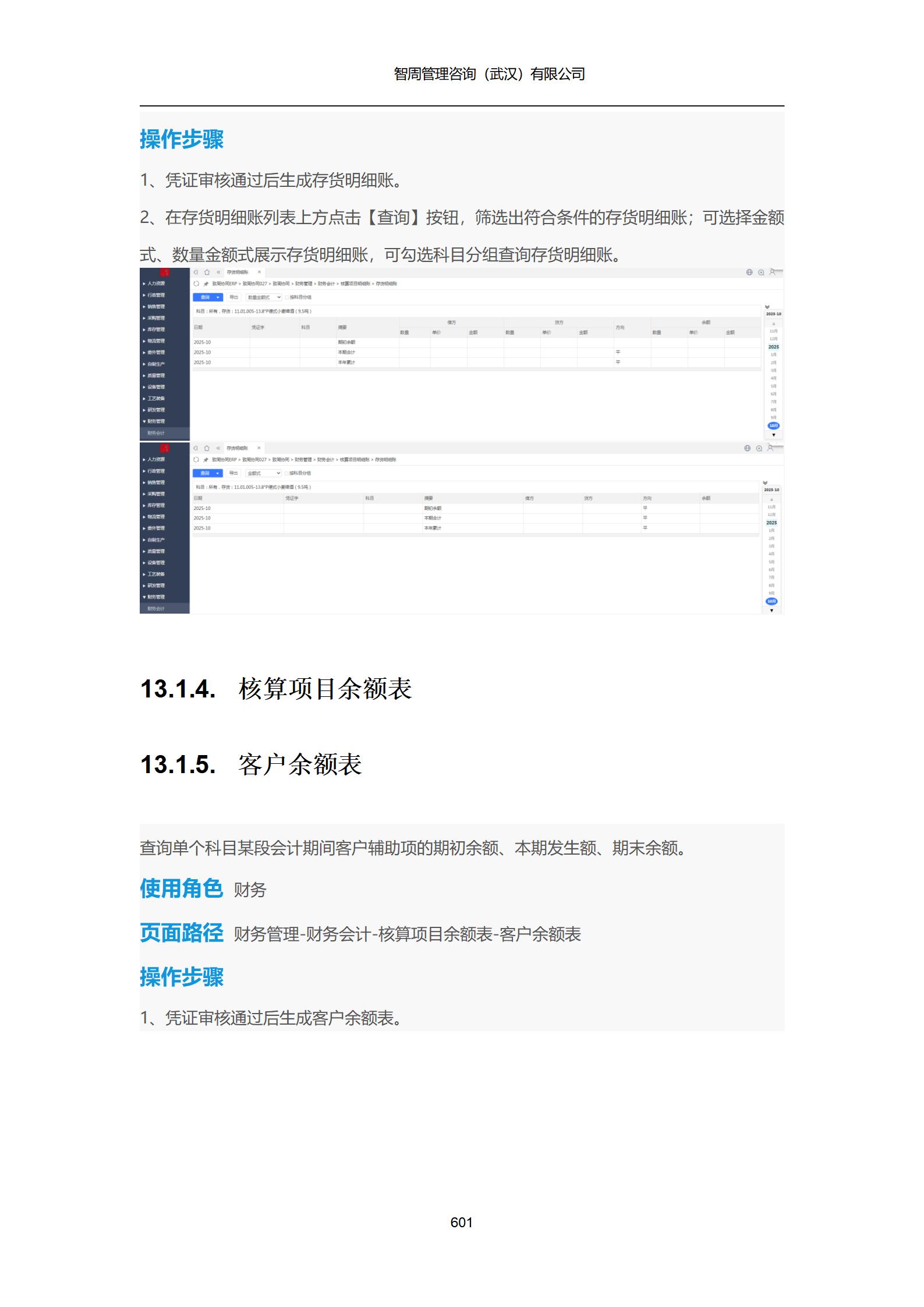Viewport: 924px width, 1307px height.
Task: Click the pin icon in 数量金额式 screenshot
Action: point(206,284)
